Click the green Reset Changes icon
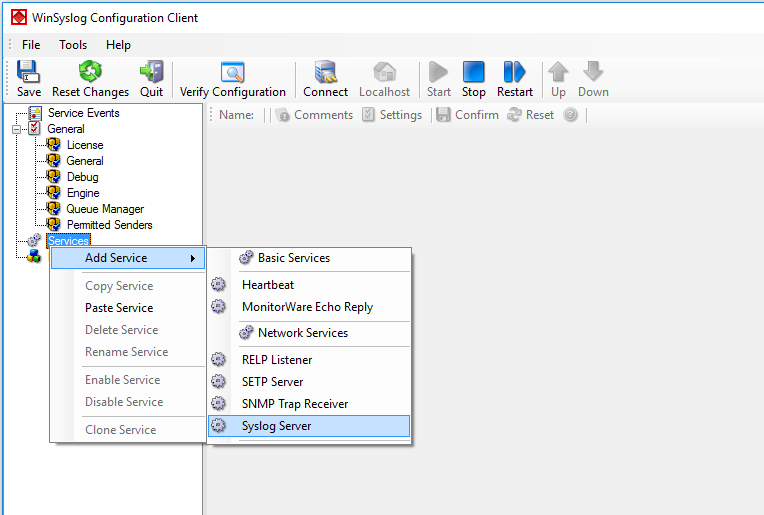 pos(90,72)
